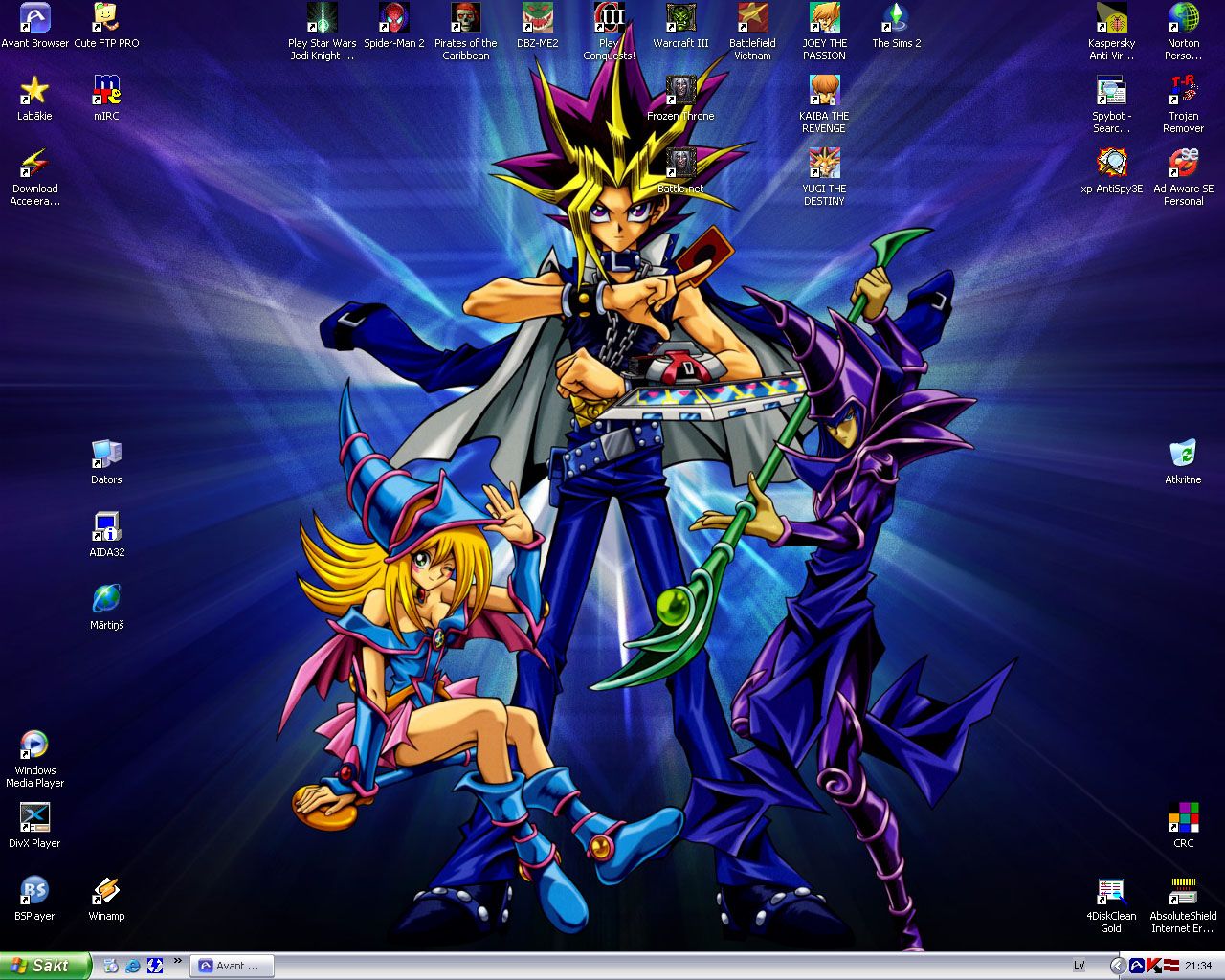Click the Kaspersky tray icon
Screen dimensions: 1225x980
1153,966
